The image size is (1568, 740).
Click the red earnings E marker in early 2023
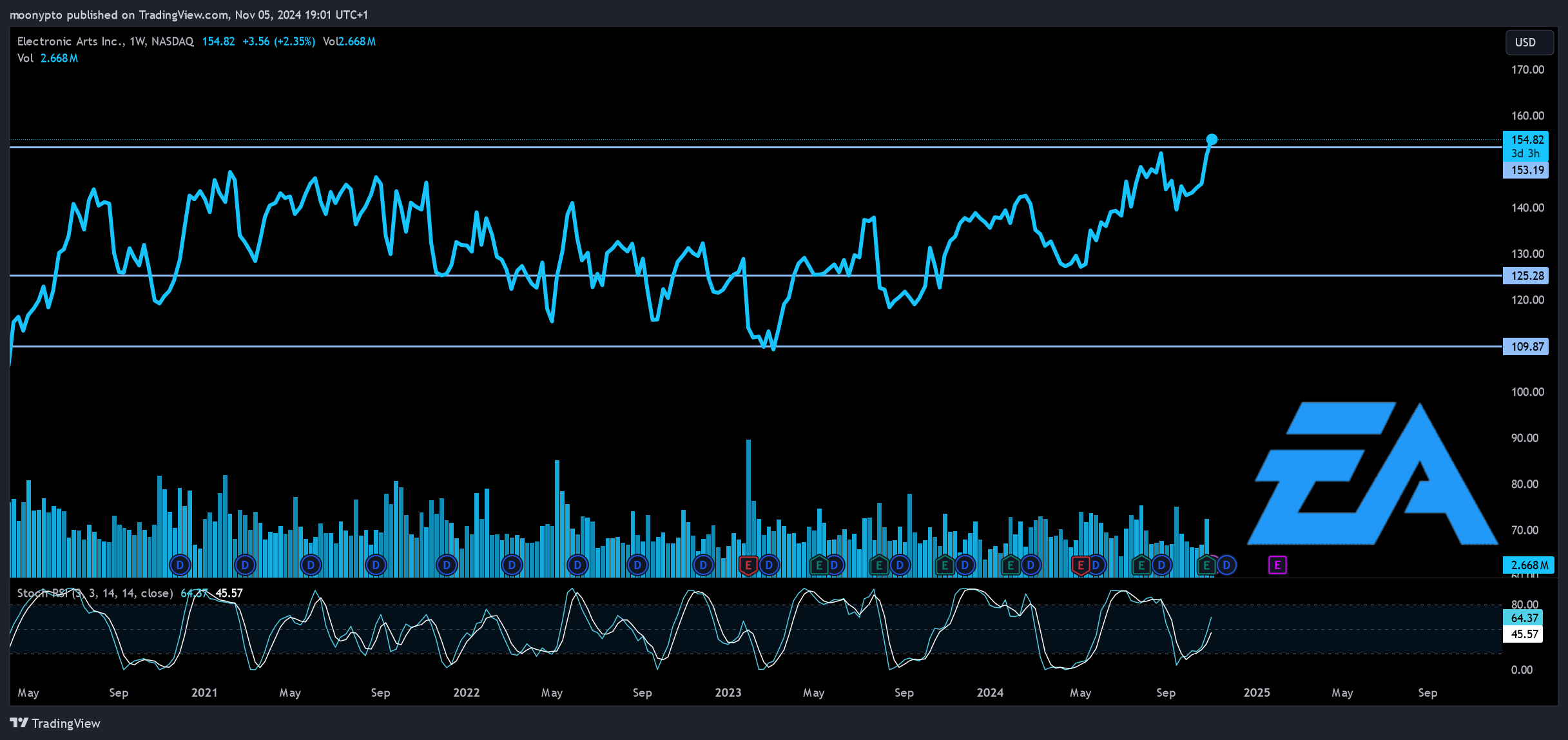748,565
